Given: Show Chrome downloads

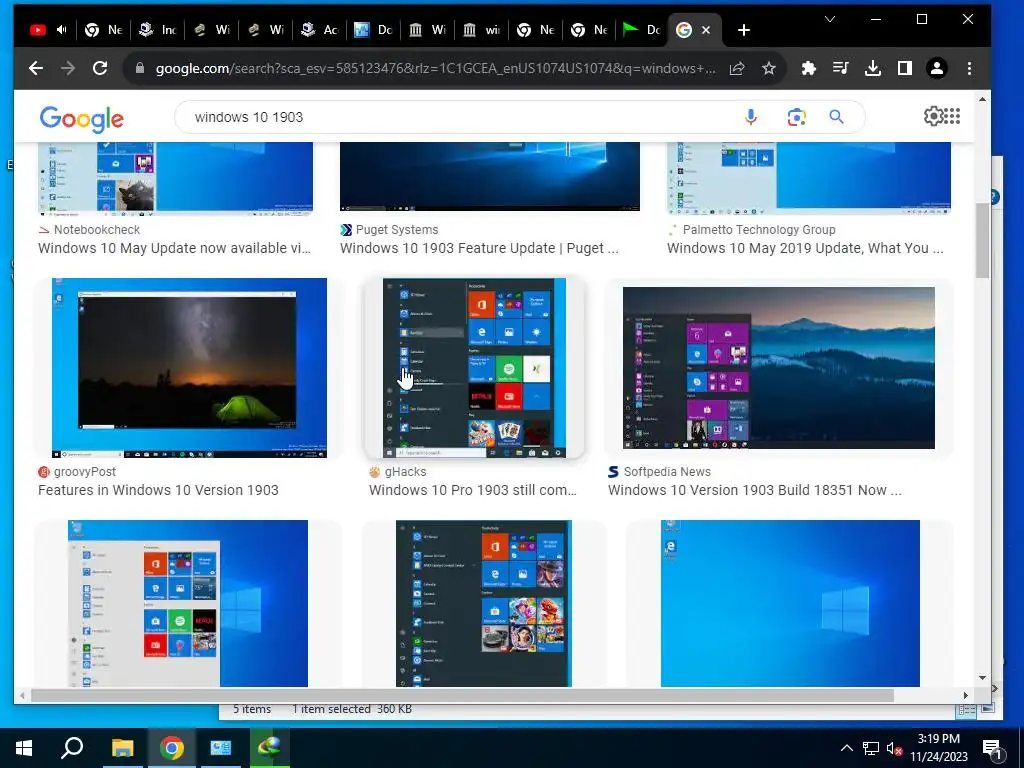Looking at the screenshot, I should point(872,68).
